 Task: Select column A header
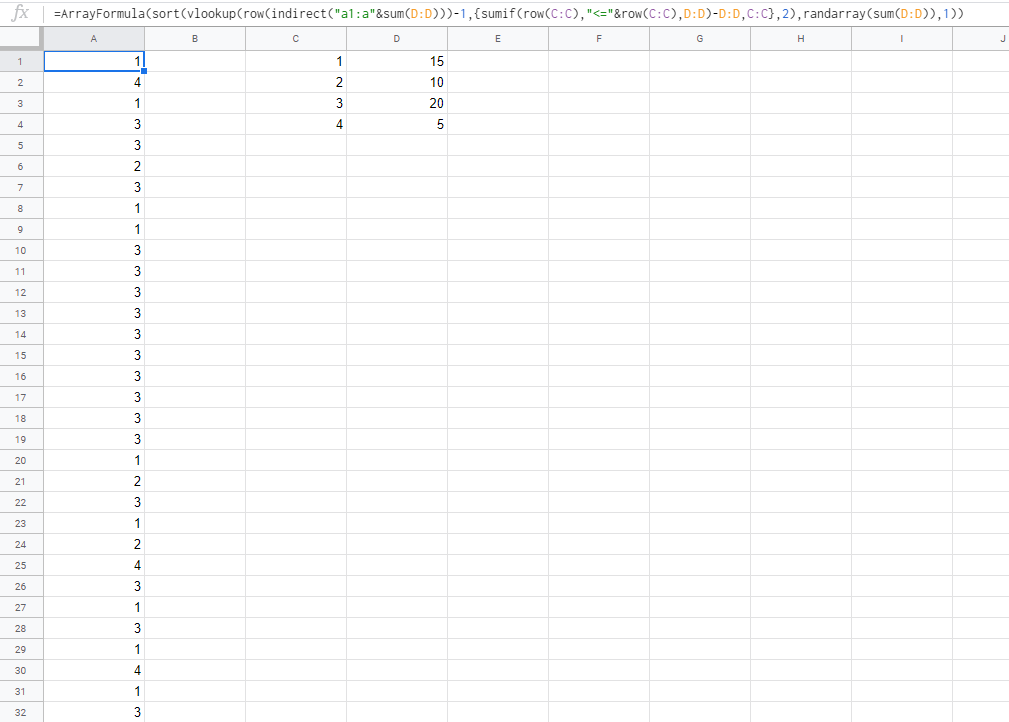click(x=94, y=39)
